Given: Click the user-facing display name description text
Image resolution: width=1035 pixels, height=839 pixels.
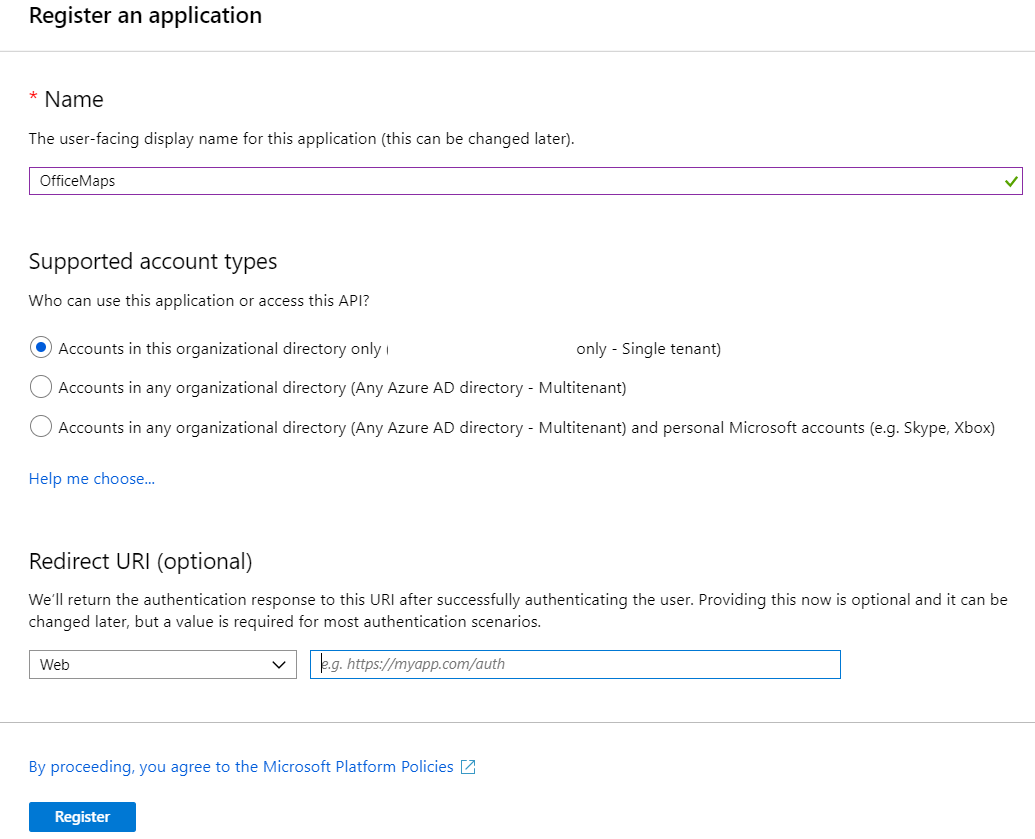Looking at the screenshot, I should [x=302, y=139].
